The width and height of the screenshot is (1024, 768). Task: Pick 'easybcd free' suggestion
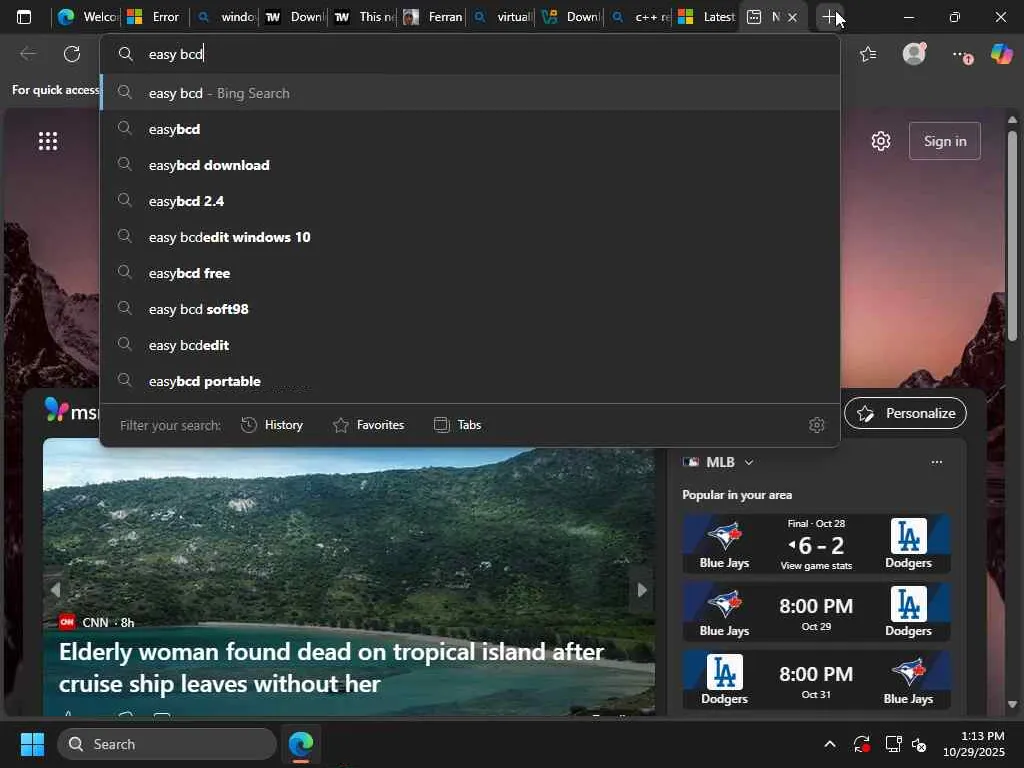point(470,273)
